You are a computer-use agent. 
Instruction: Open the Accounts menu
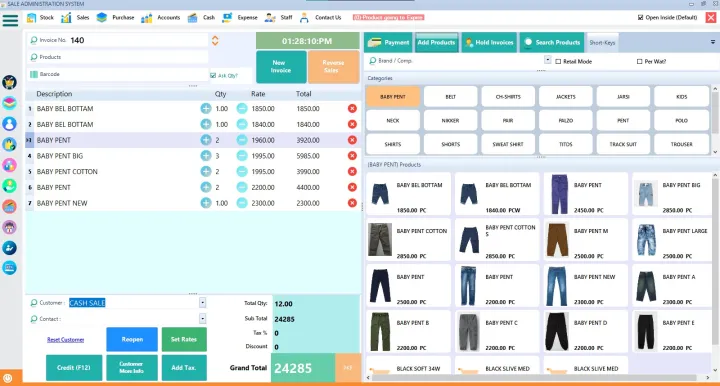(x=161, y=17)
